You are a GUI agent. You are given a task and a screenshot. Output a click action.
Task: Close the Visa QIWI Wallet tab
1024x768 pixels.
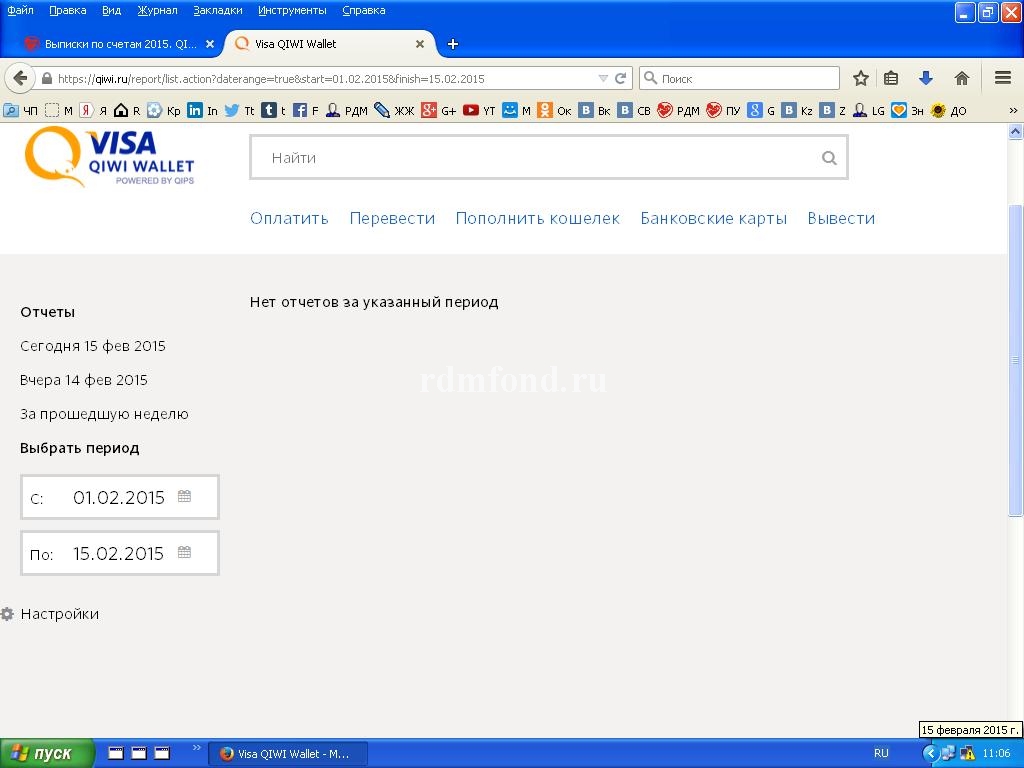coord(420,44)
